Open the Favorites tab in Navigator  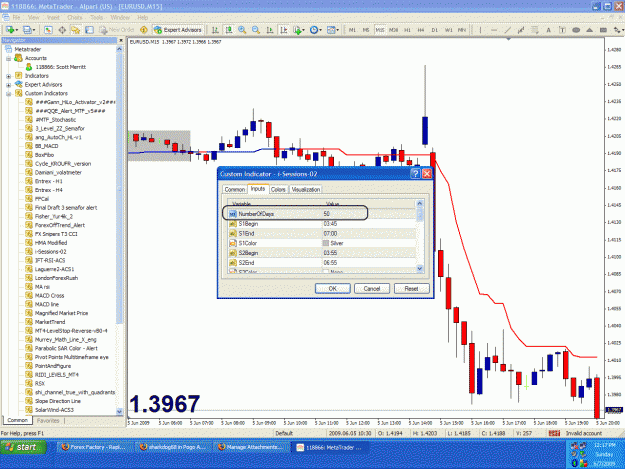pos(48,420)
